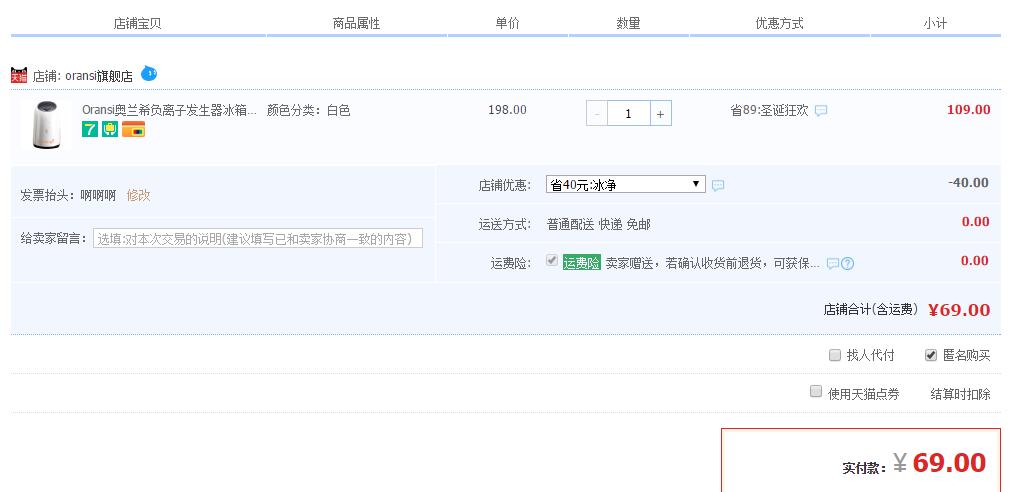The width and height of the screenshot is (1020, 492).
Task: Click the quantity input field showing 1
Action: tap(628, 114)
